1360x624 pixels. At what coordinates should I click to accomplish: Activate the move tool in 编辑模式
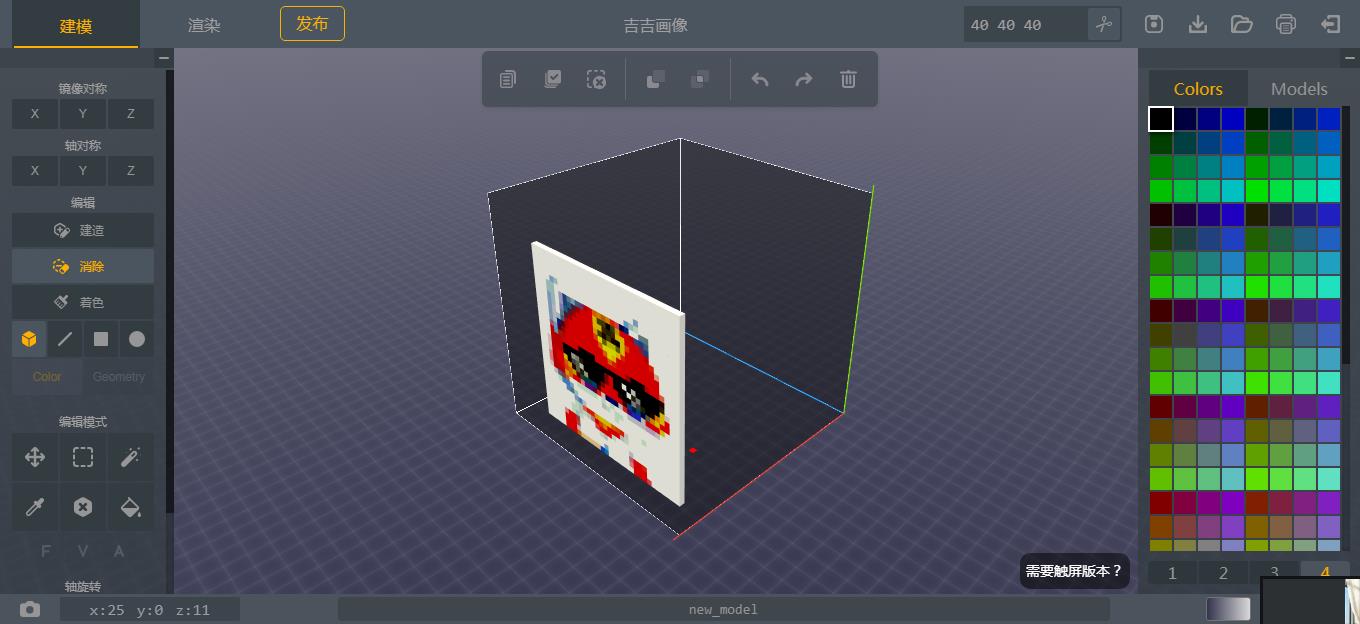pos(35,457)
